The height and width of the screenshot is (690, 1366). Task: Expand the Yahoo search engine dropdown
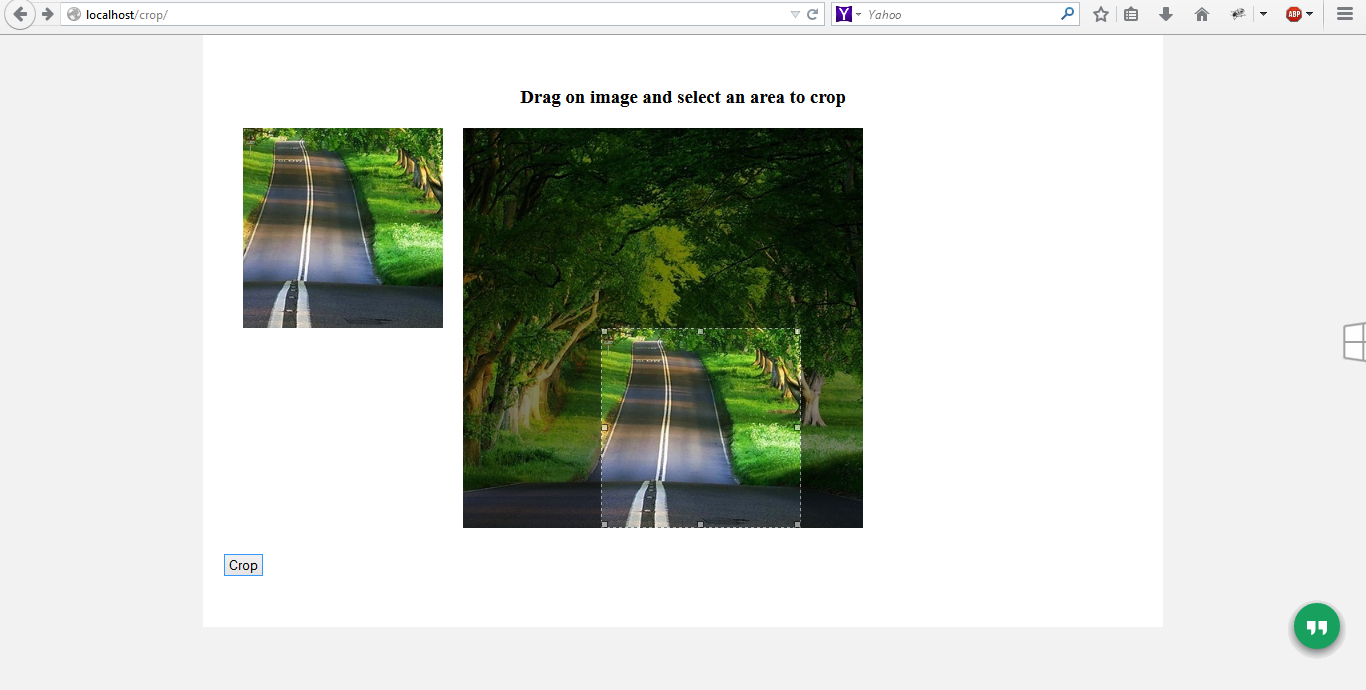857,14
